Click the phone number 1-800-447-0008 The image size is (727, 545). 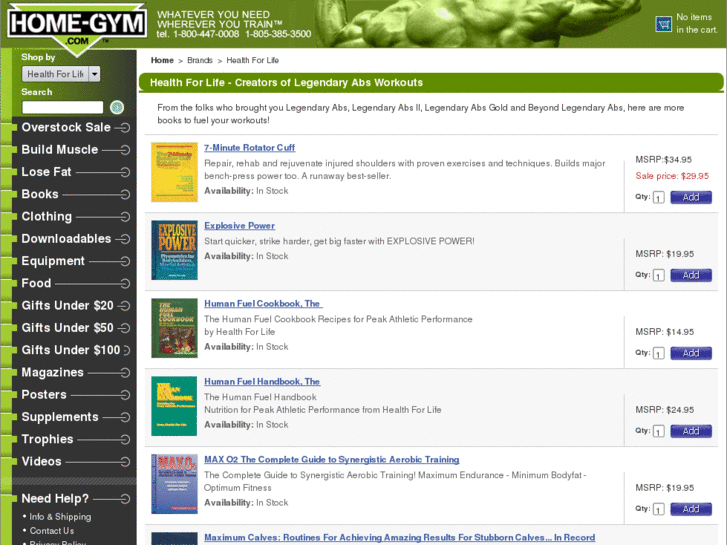click(x=206, y=34)
